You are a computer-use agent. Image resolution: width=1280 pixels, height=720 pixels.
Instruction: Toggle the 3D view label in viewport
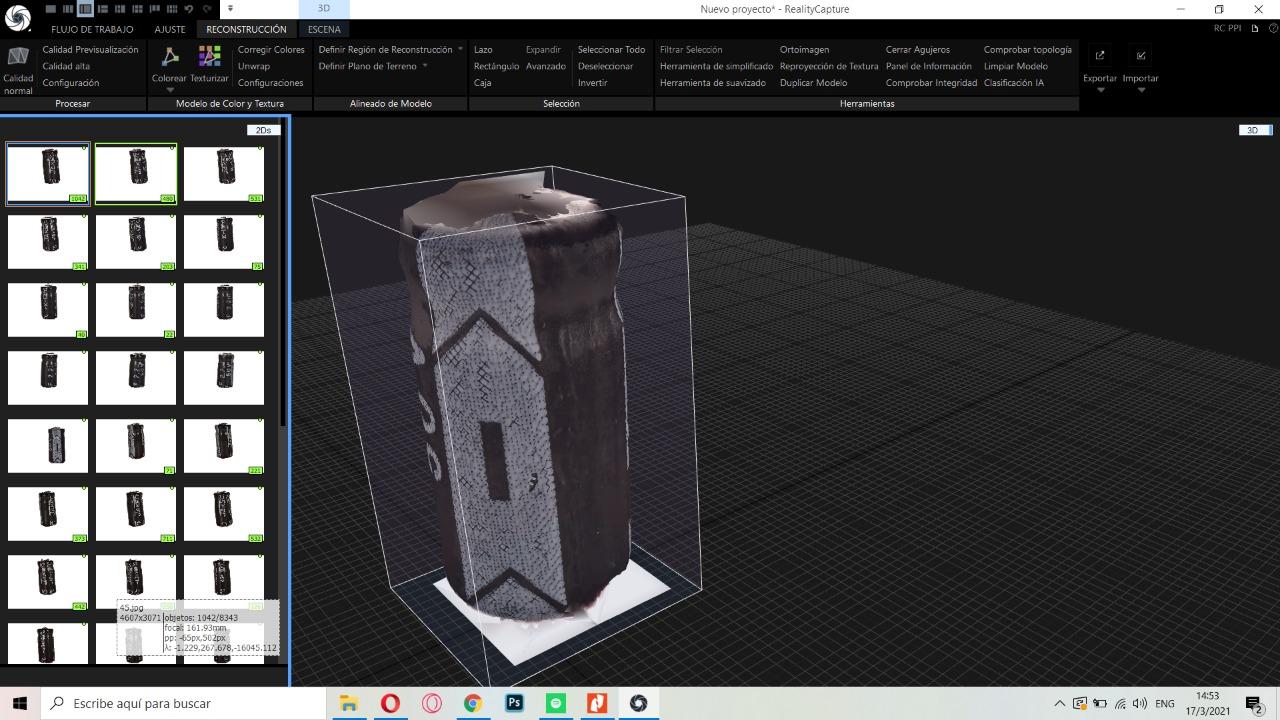click(x=1252, y=130)
